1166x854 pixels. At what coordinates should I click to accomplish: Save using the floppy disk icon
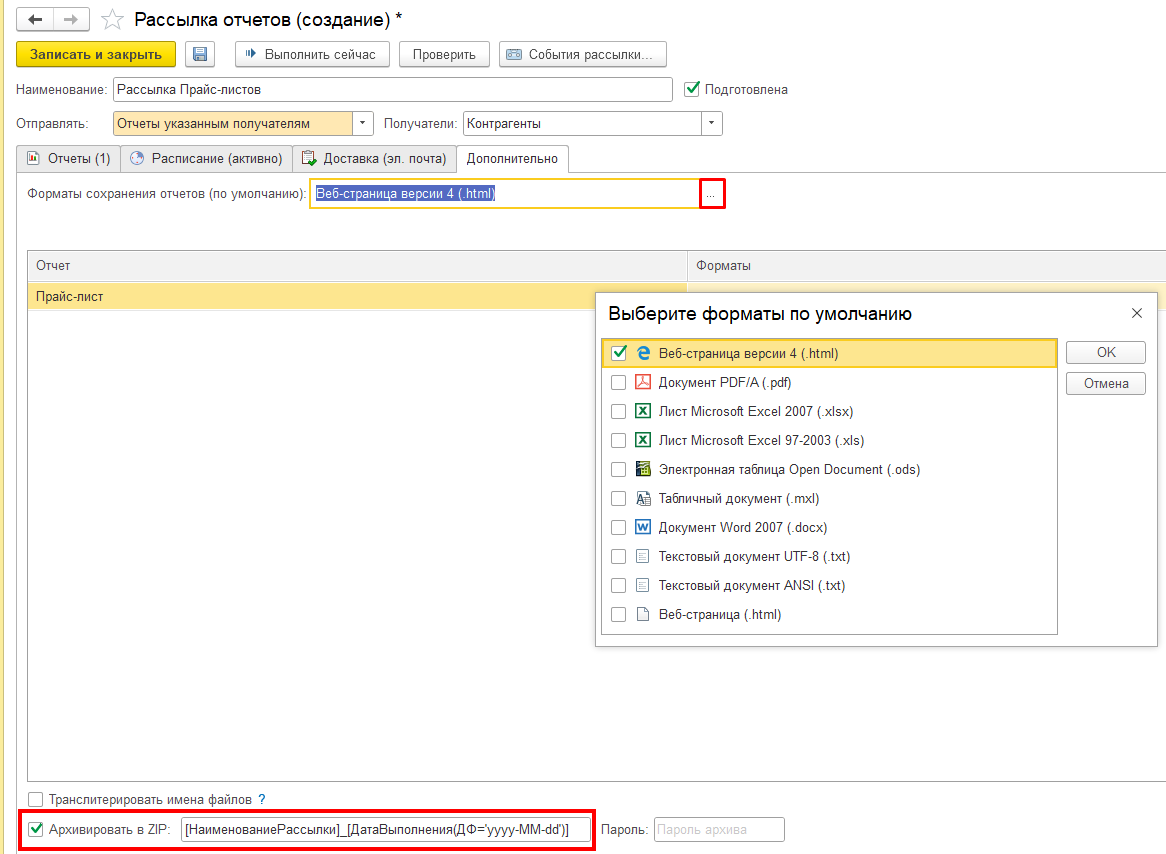199,54
